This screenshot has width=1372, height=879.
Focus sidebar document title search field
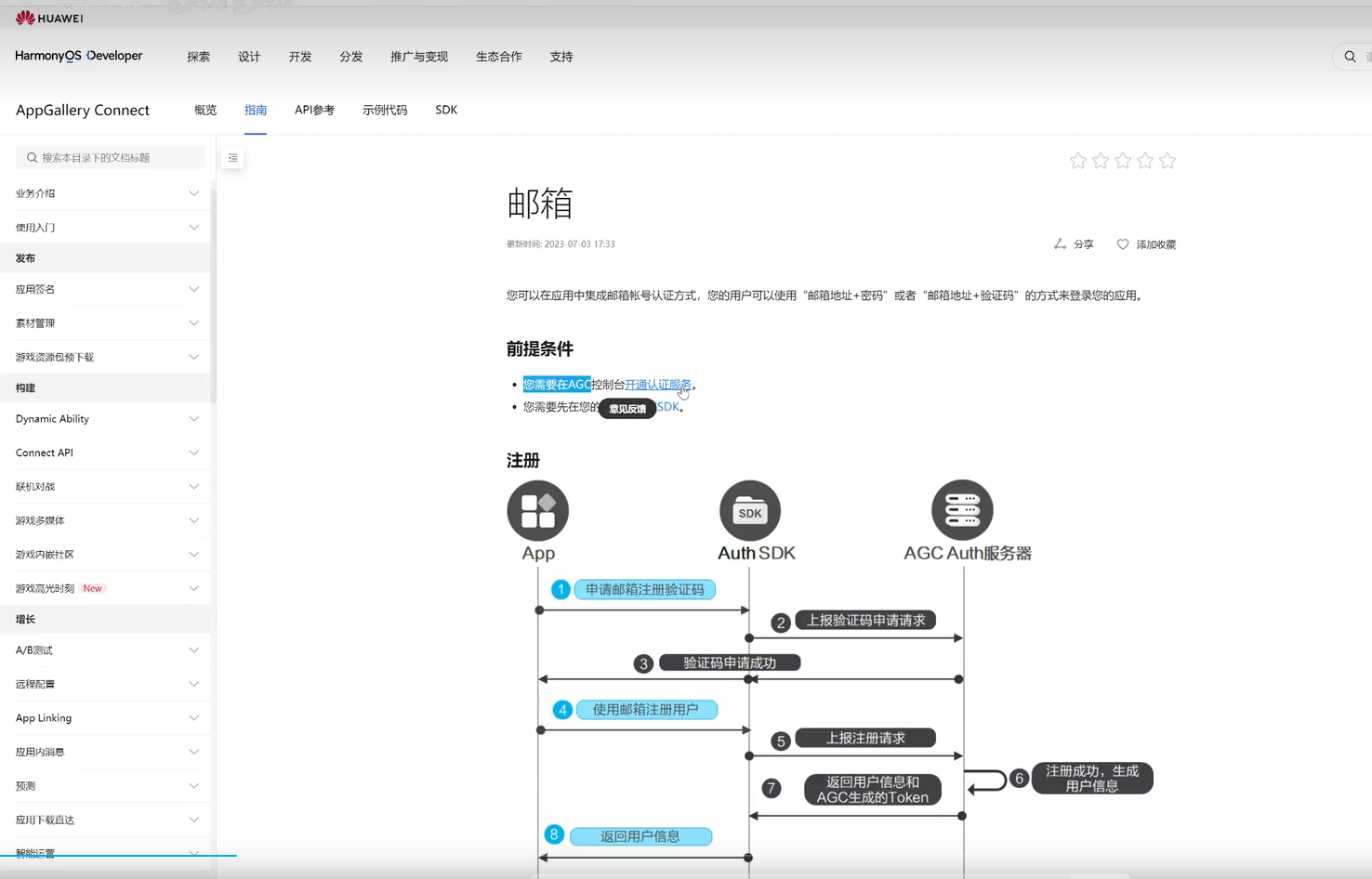pyautogui.click(x=111, y=158)
